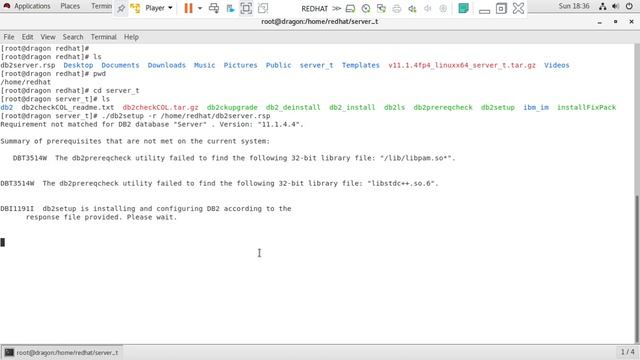This screenshot has height=360, width=640.
Task: Click the blue removable-device toolbar icon
Action: coord(231,8)
